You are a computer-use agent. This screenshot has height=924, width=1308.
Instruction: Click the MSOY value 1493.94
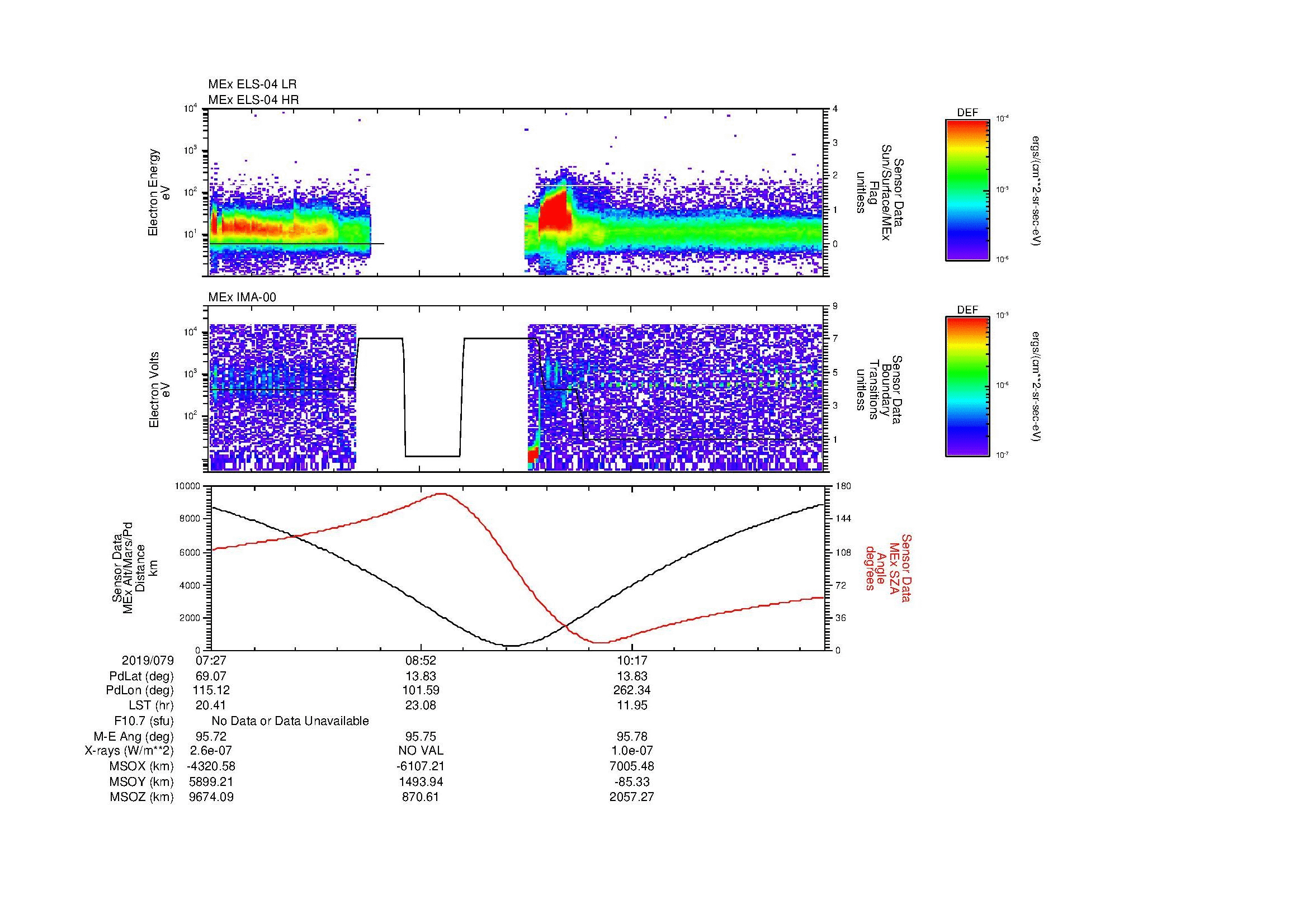pos(421,781)
